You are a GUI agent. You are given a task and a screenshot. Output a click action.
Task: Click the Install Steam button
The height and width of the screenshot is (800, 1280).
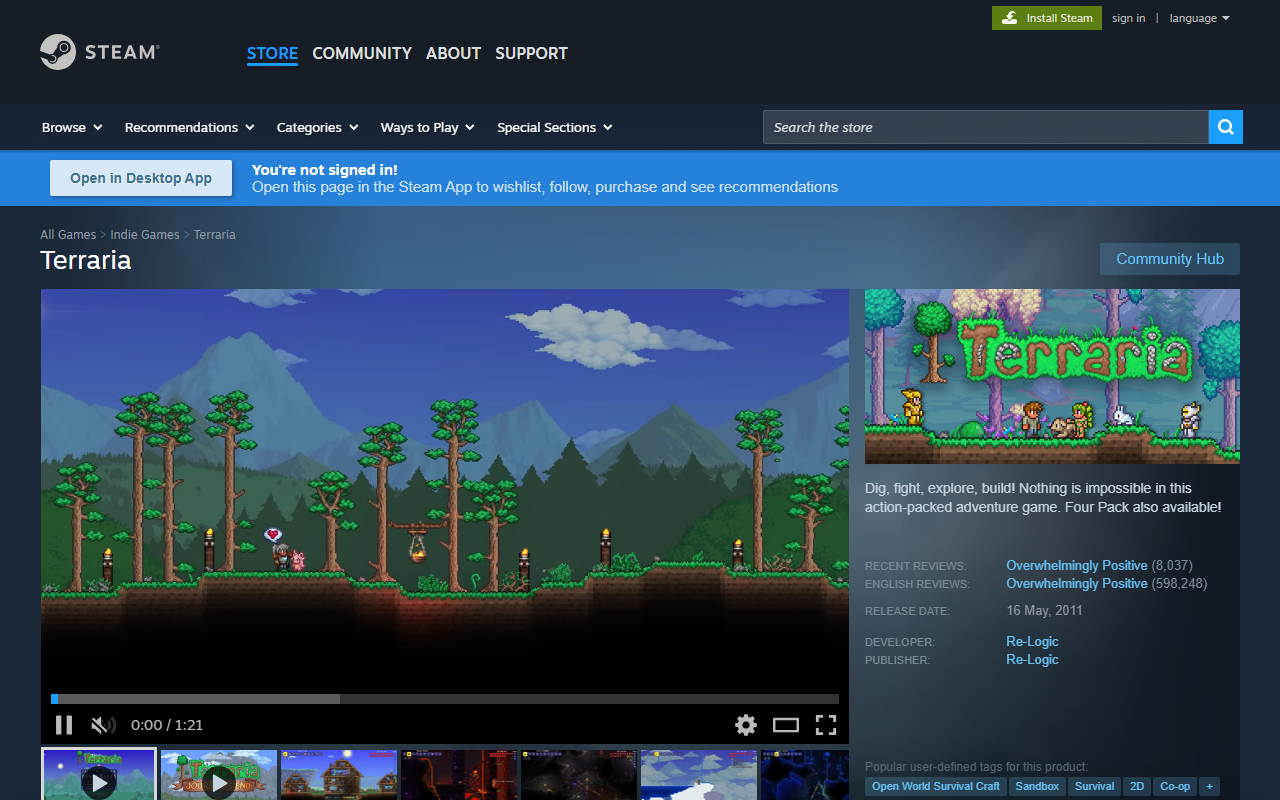click(x=1047, y=18)
